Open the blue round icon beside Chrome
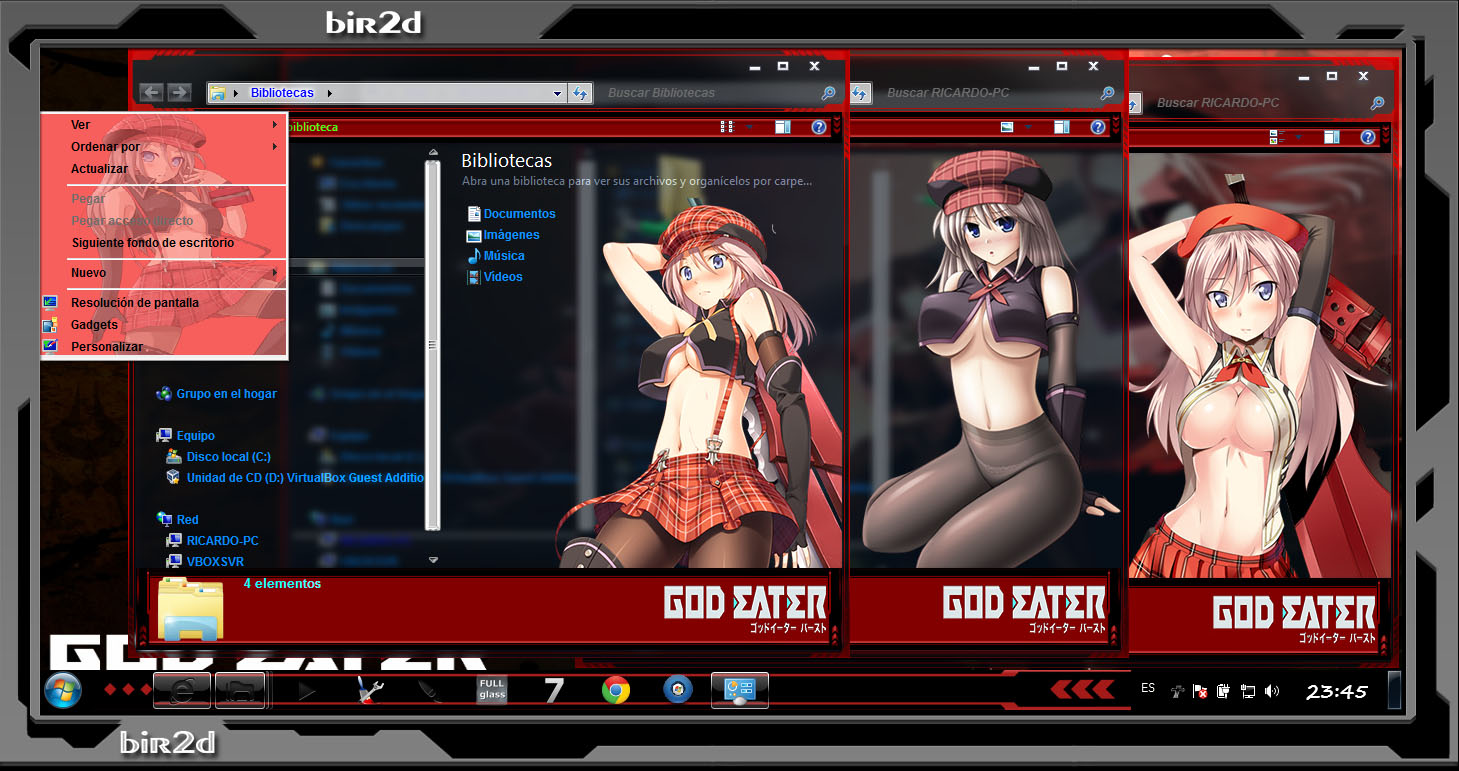The width and height of the screenshot is (1459, 771). click(x=677, y=690)
